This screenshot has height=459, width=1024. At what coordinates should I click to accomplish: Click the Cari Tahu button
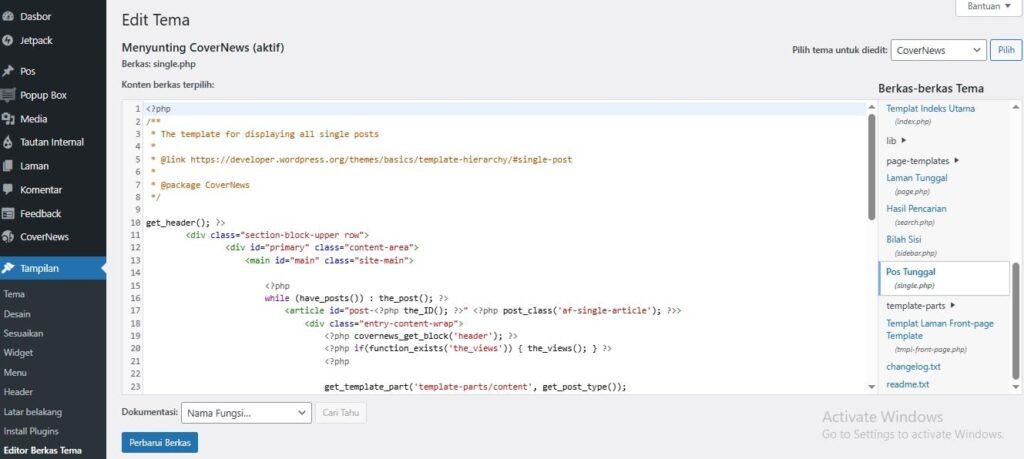[x=341, y=413]
